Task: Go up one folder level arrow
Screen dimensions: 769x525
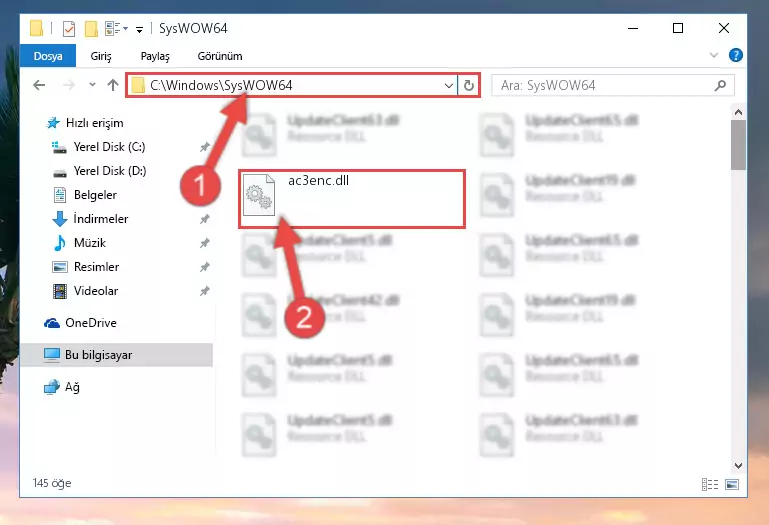Action: [113, 85]
